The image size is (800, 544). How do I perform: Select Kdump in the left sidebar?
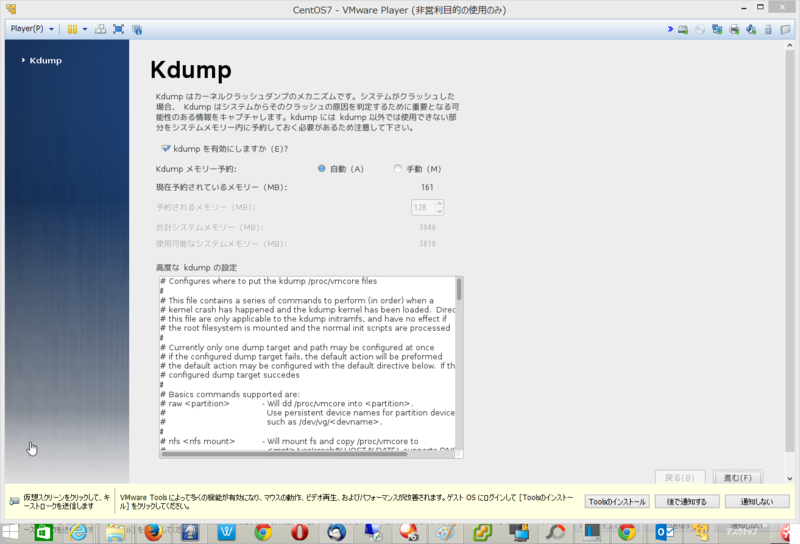coord(45,60)
